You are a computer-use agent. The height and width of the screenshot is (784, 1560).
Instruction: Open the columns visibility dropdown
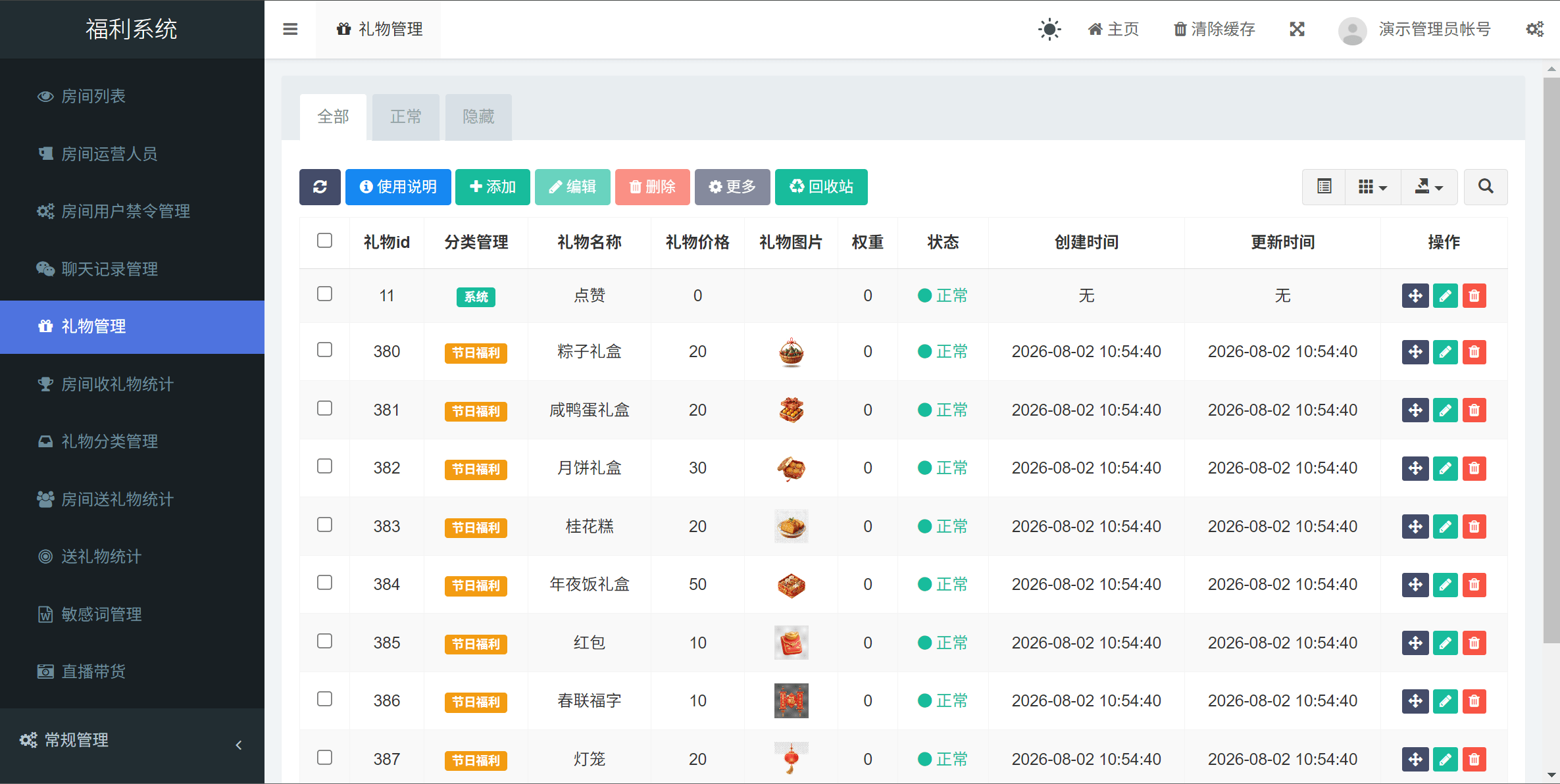[1373, 187]
